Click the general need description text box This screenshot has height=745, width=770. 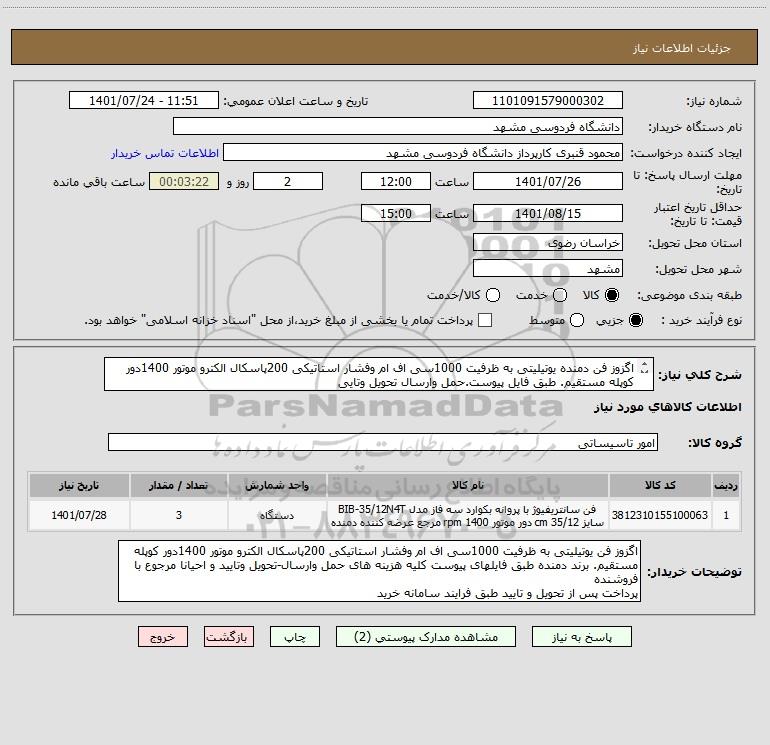tap(379, 375)
